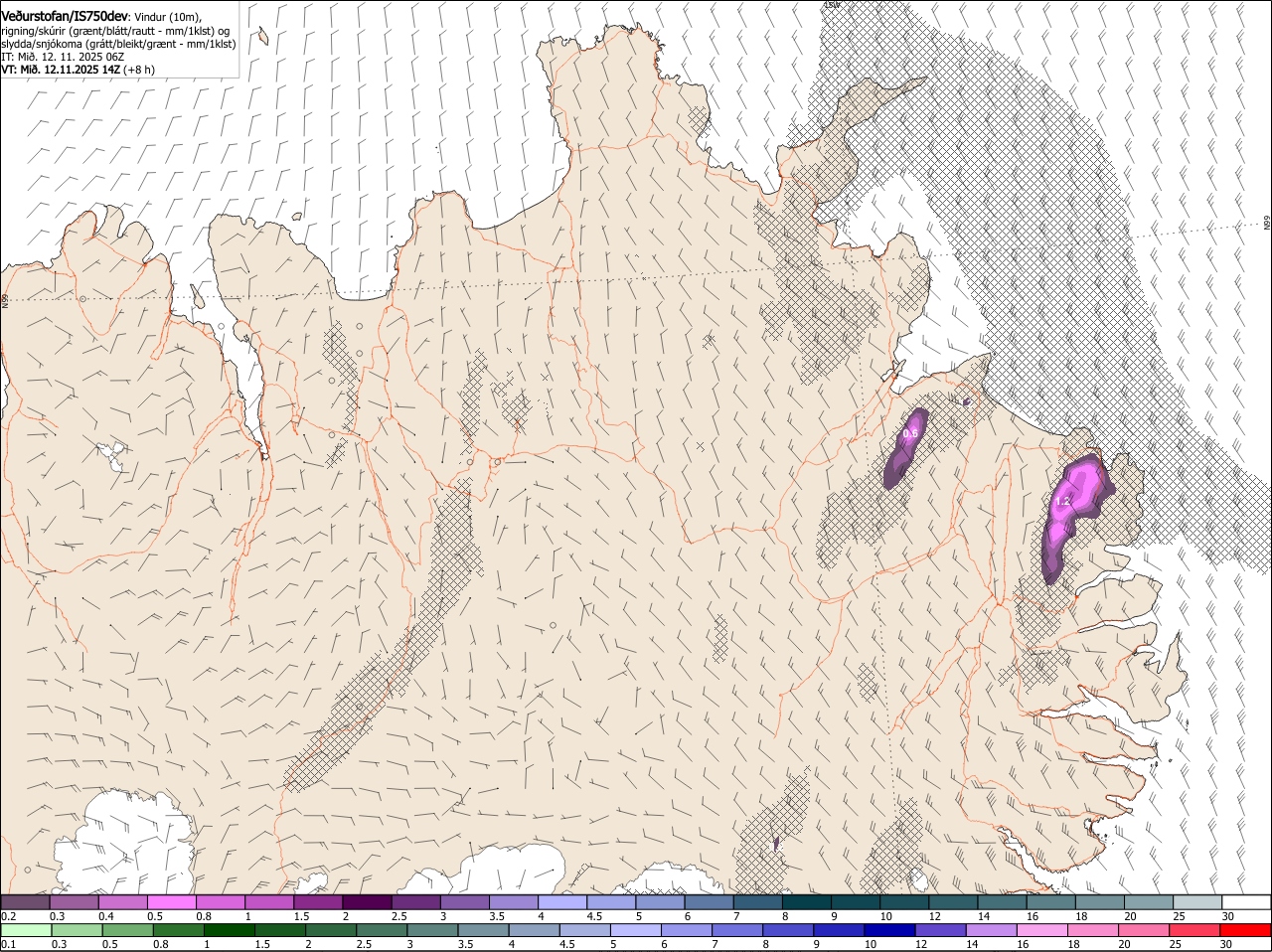Click the top-row legend swatch labeled 10
This screenshot has height=952, width=1272.
(x=904, y=902)
